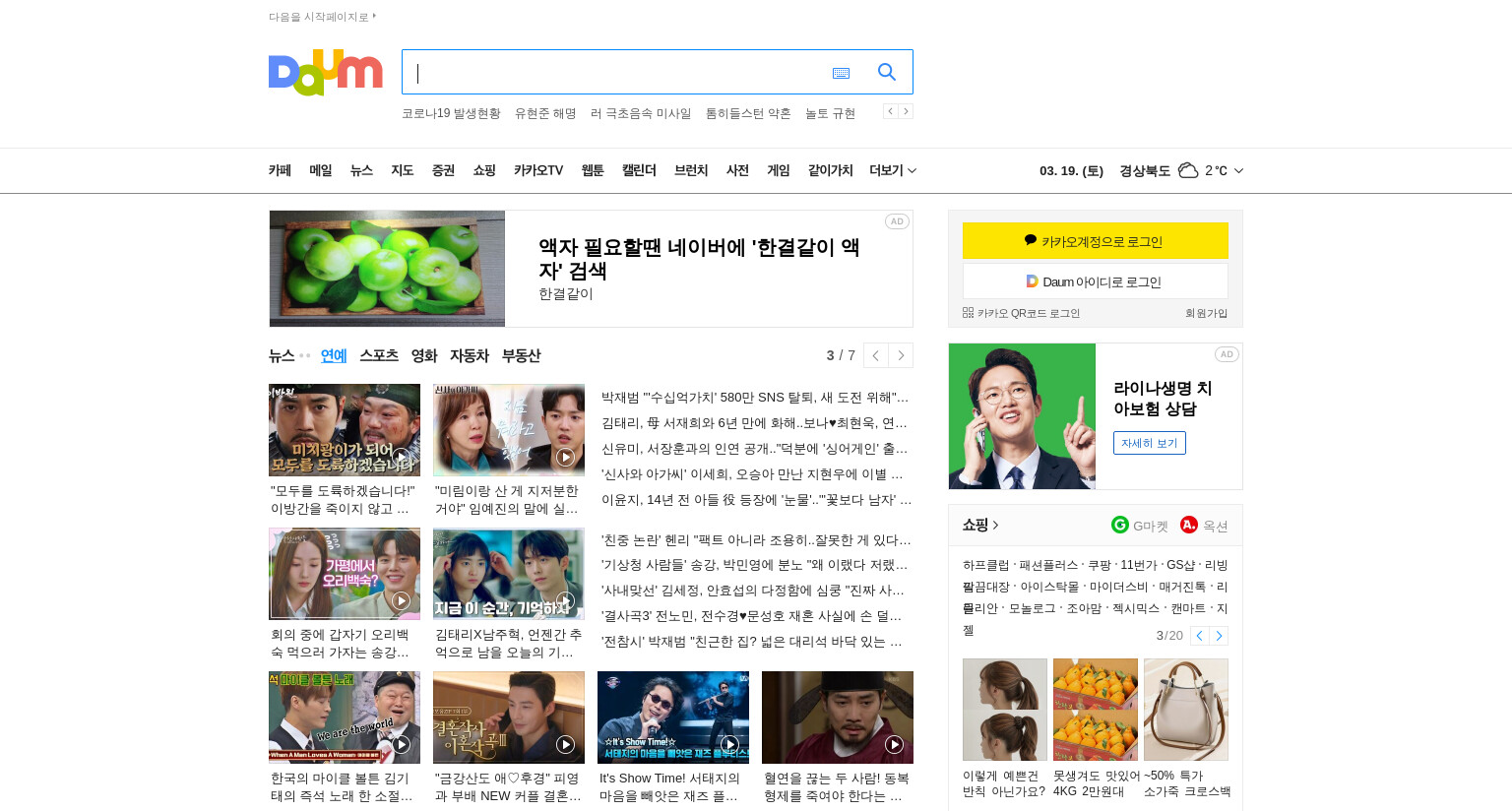The image size is (1512, 811).
Task: Go to previous news page arrow
Action: pyautogui.click(x=876, y=355)
